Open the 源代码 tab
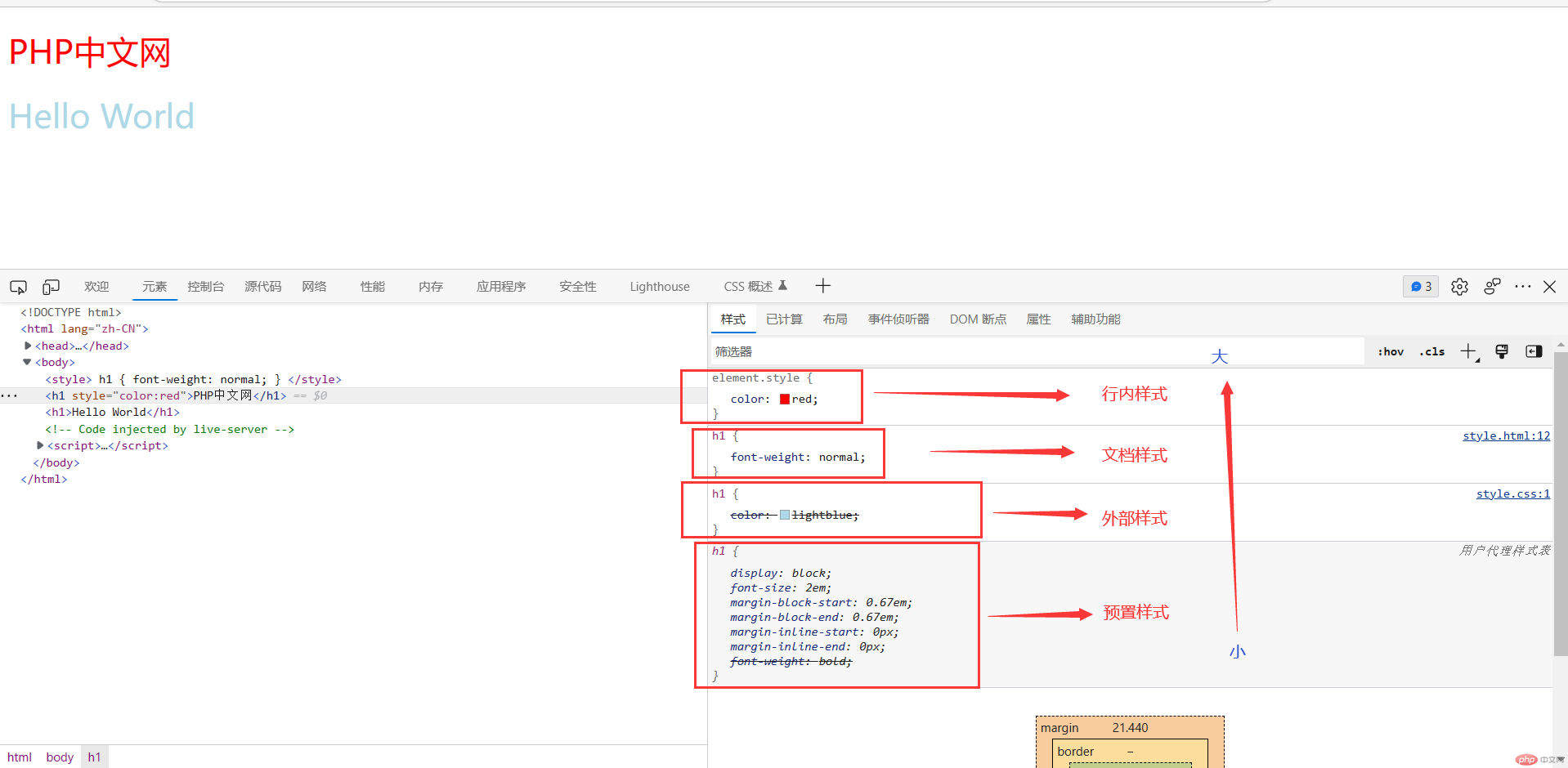This screenshot has height=768, width=1568. tap(263, 287)
